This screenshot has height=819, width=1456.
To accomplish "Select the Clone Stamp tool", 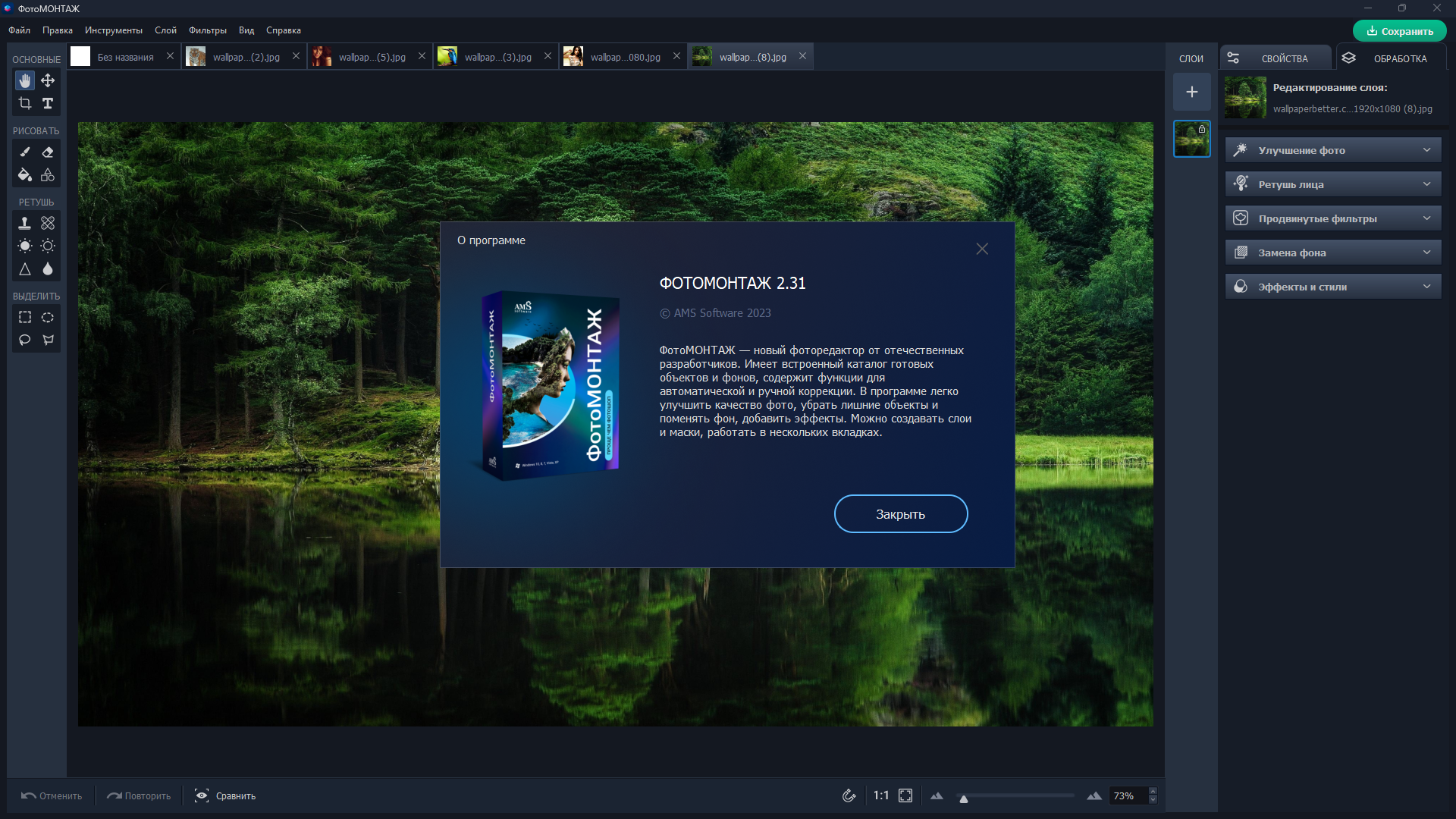I will (x=25, y=223).
